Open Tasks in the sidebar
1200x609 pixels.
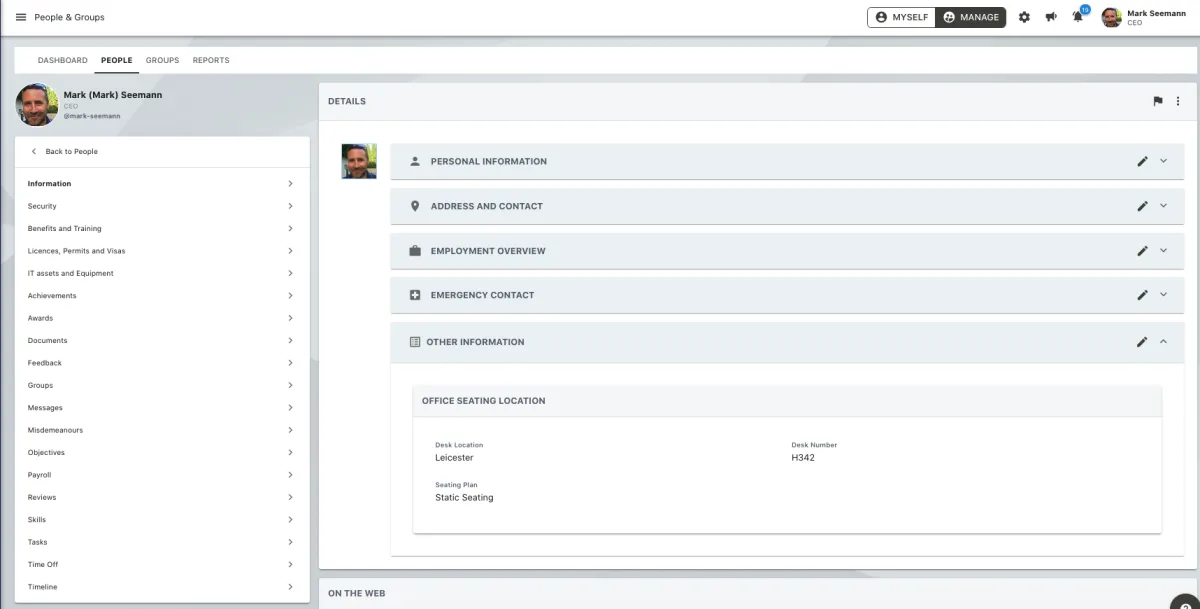[x=162, y=542]
